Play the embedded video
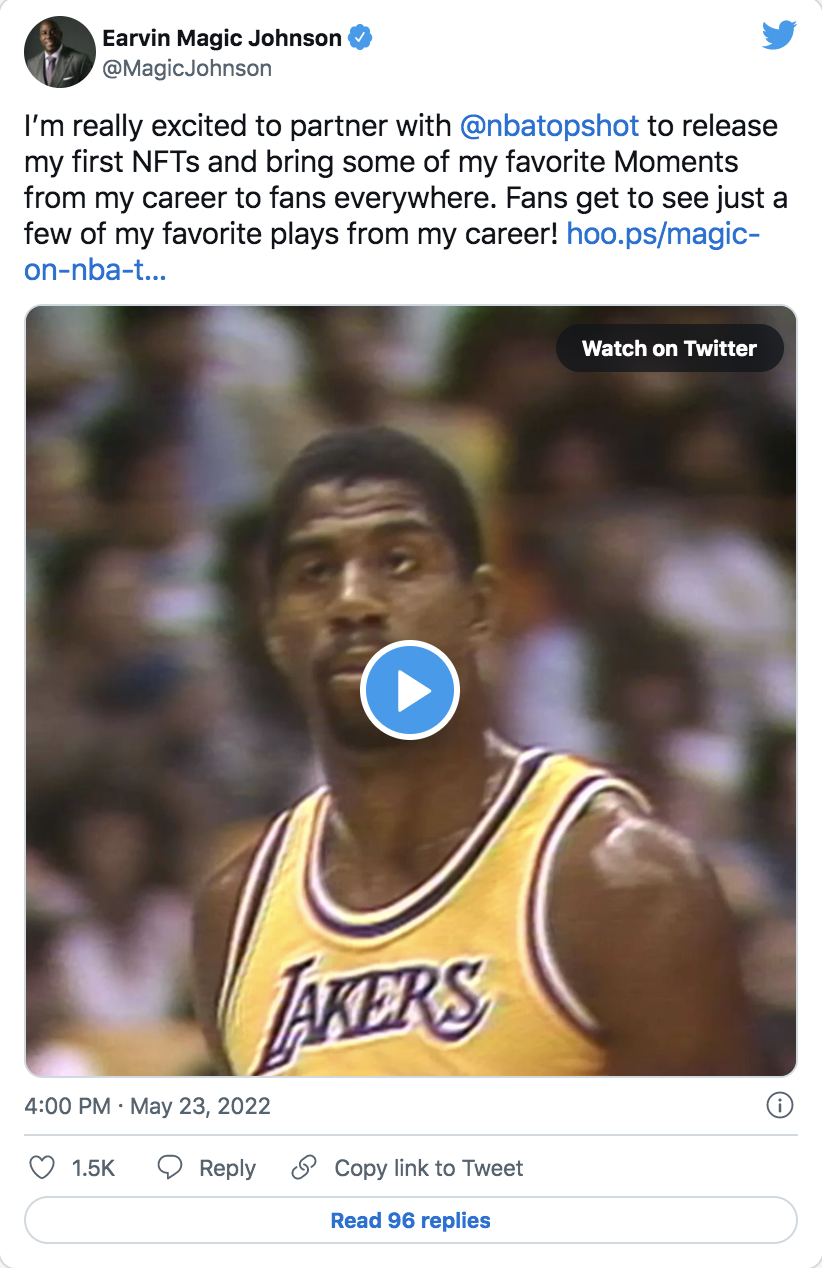822x1268 pixels. pos(410,691)
